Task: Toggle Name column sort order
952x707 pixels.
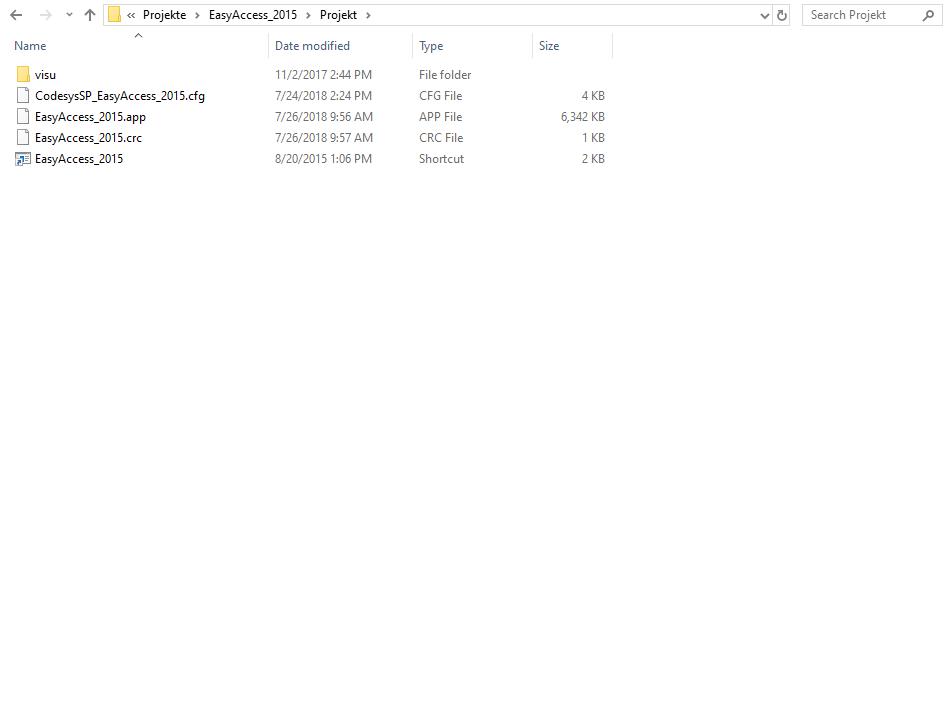Action: [30, 46]
